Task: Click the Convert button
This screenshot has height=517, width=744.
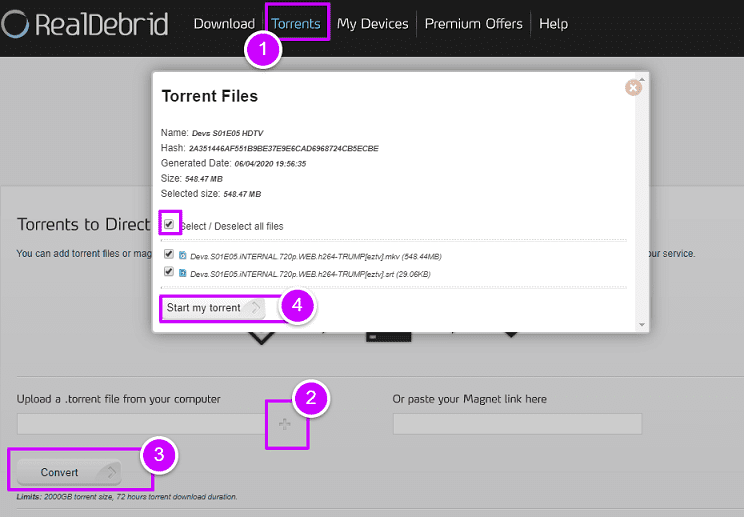Action: pyautogui.click(x=69, y=472)
